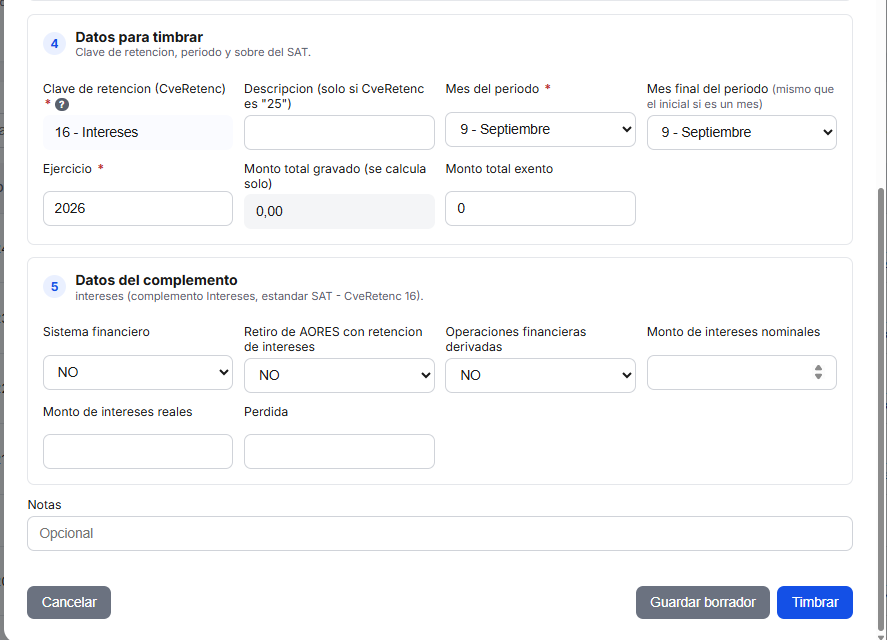Open the Mes final del periodo dropdown

(742, 132)
